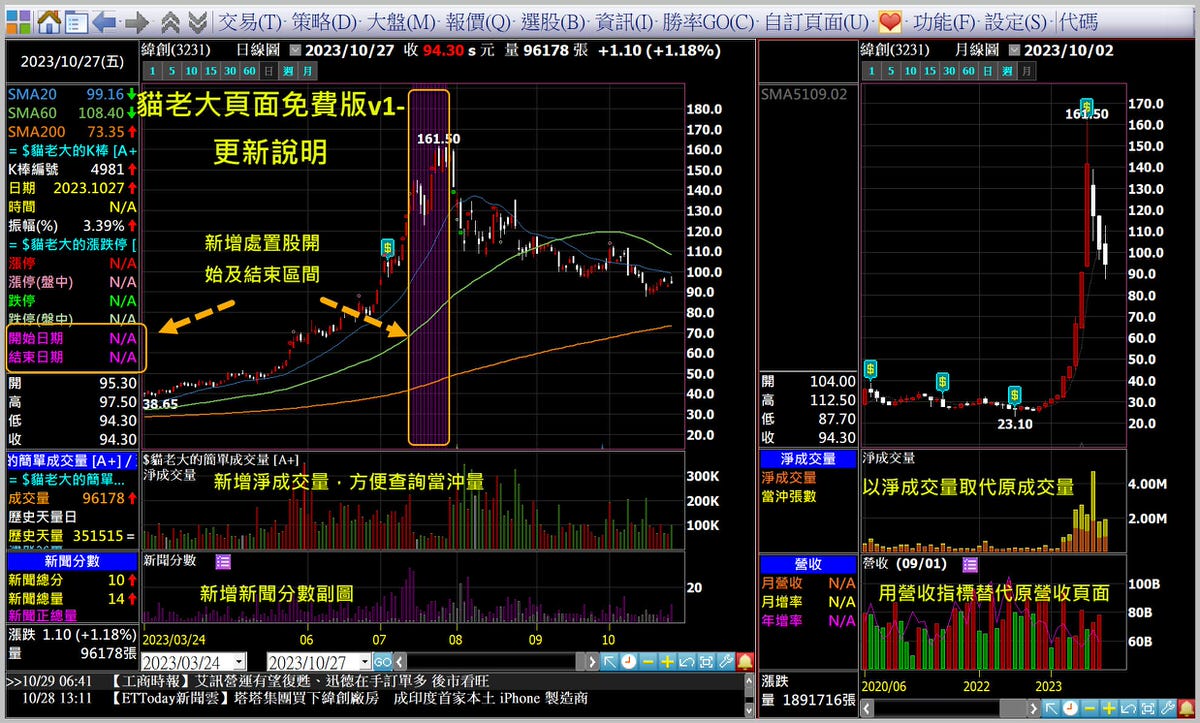This screenshot has height=723, width=1200.
Task: Click the yellow plus zoom-in icon on daily chart
Action: [x=668, y=661]
